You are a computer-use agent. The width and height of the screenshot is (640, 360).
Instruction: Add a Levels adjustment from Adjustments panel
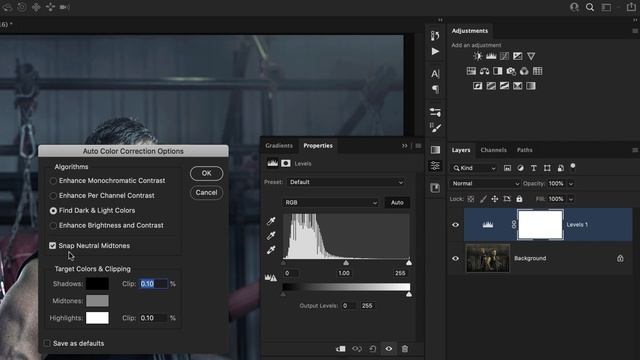tap(491, 56)
